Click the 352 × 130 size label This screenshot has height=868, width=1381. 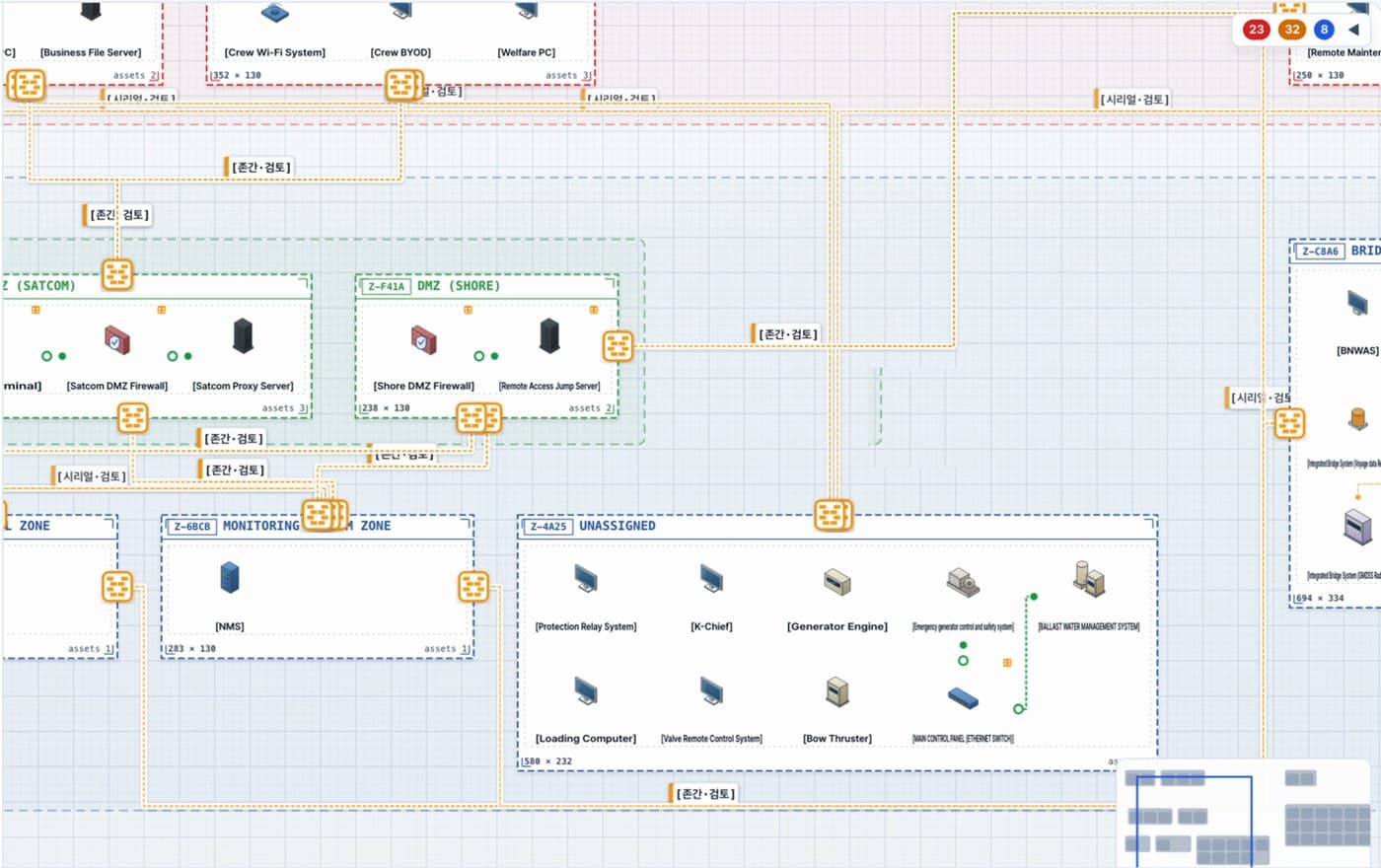click(237, 75)
